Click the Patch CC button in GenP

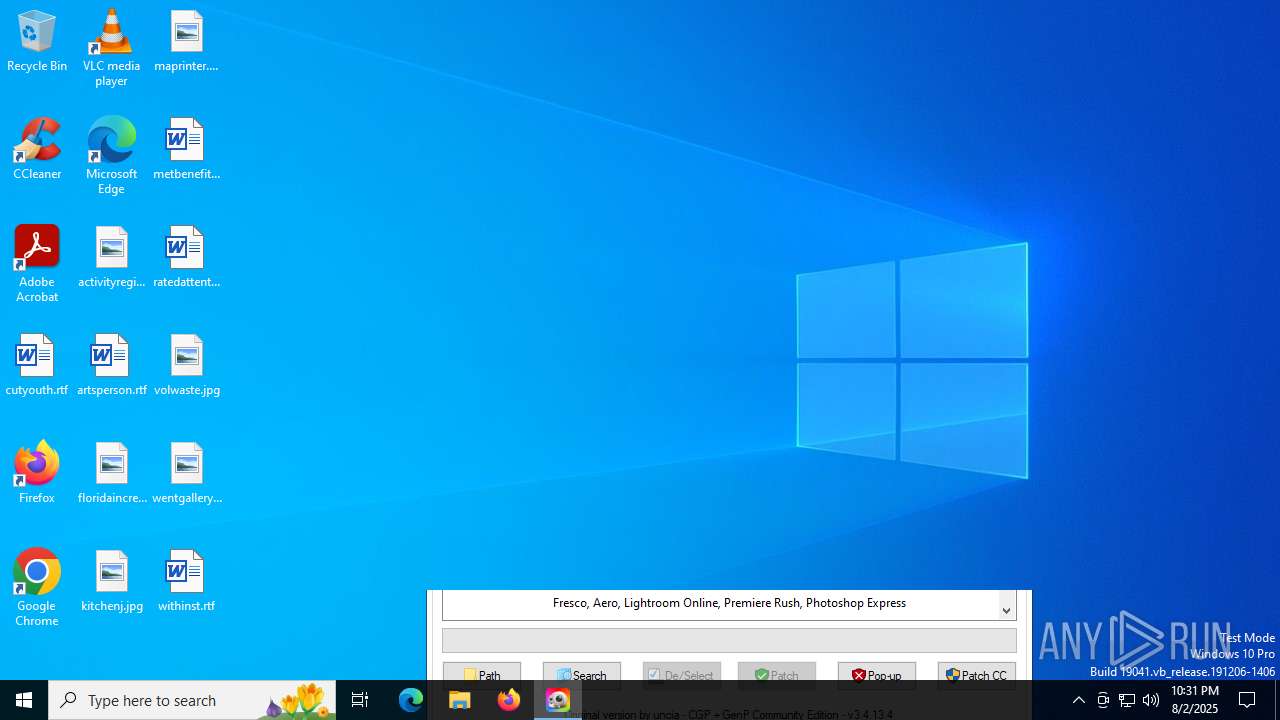point(977,675)
